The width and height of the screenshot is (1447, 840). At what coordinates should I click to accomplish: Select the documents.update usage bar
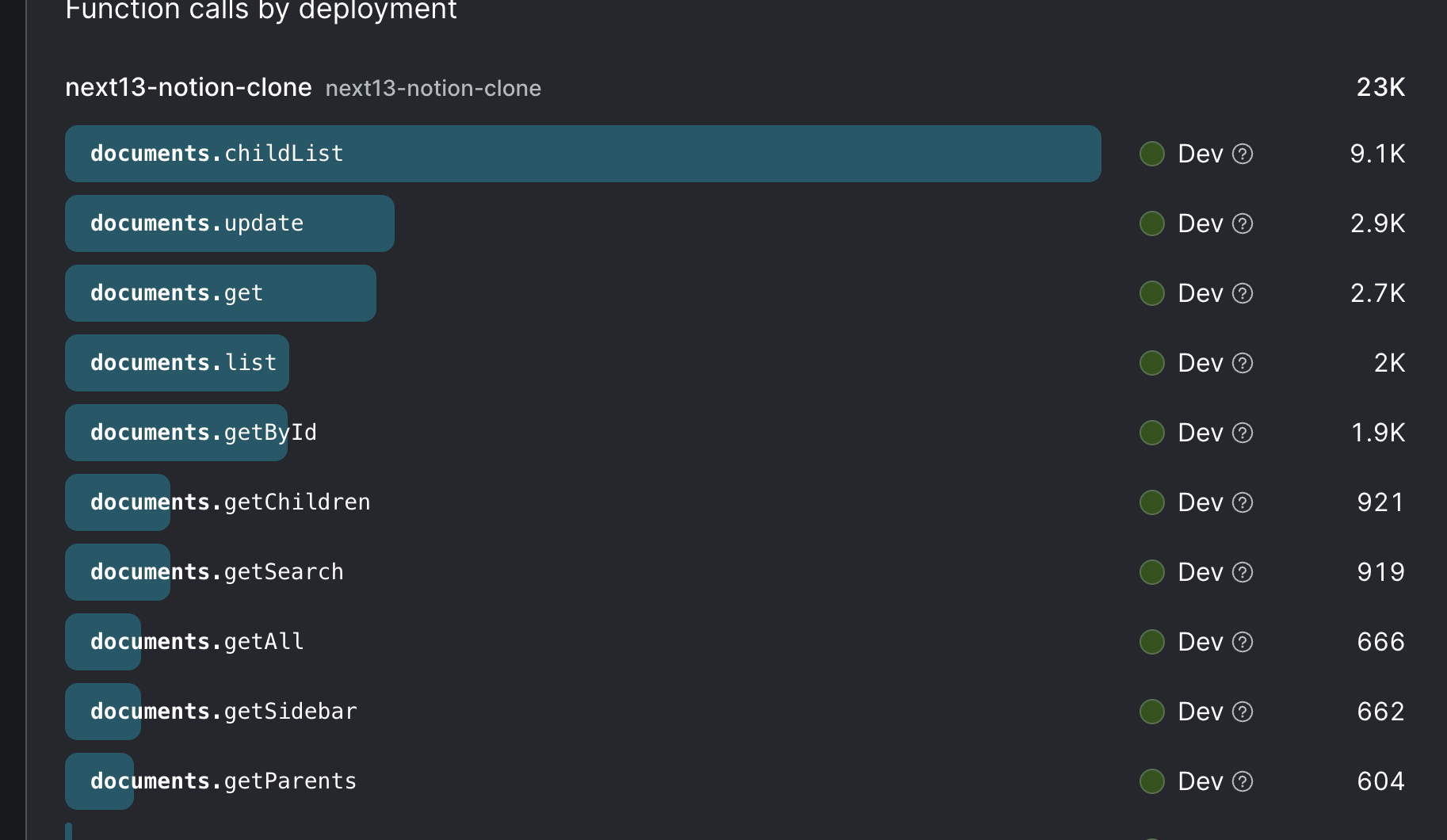tap(230, 223)
